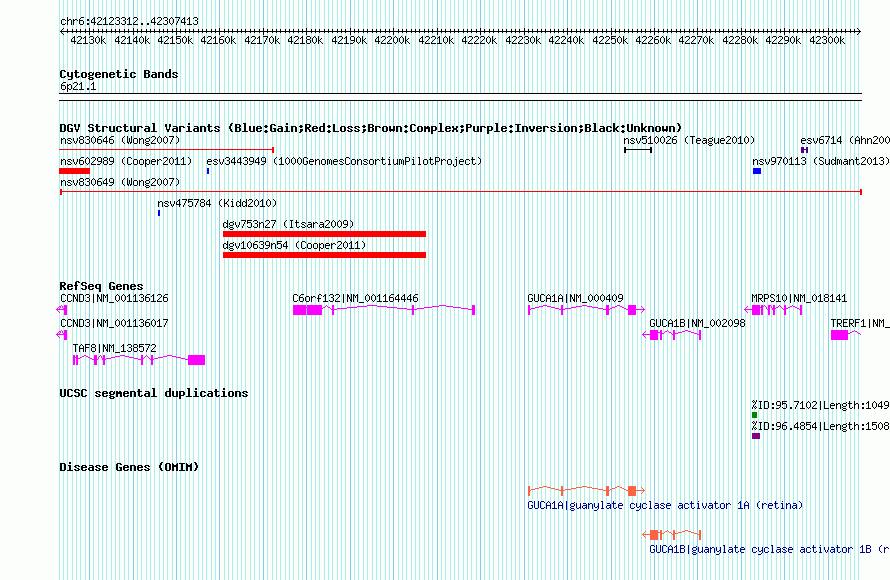Open the %ID:96.4854 duplication label
This screenshot has width=890, height=580.
pos(821,426)
